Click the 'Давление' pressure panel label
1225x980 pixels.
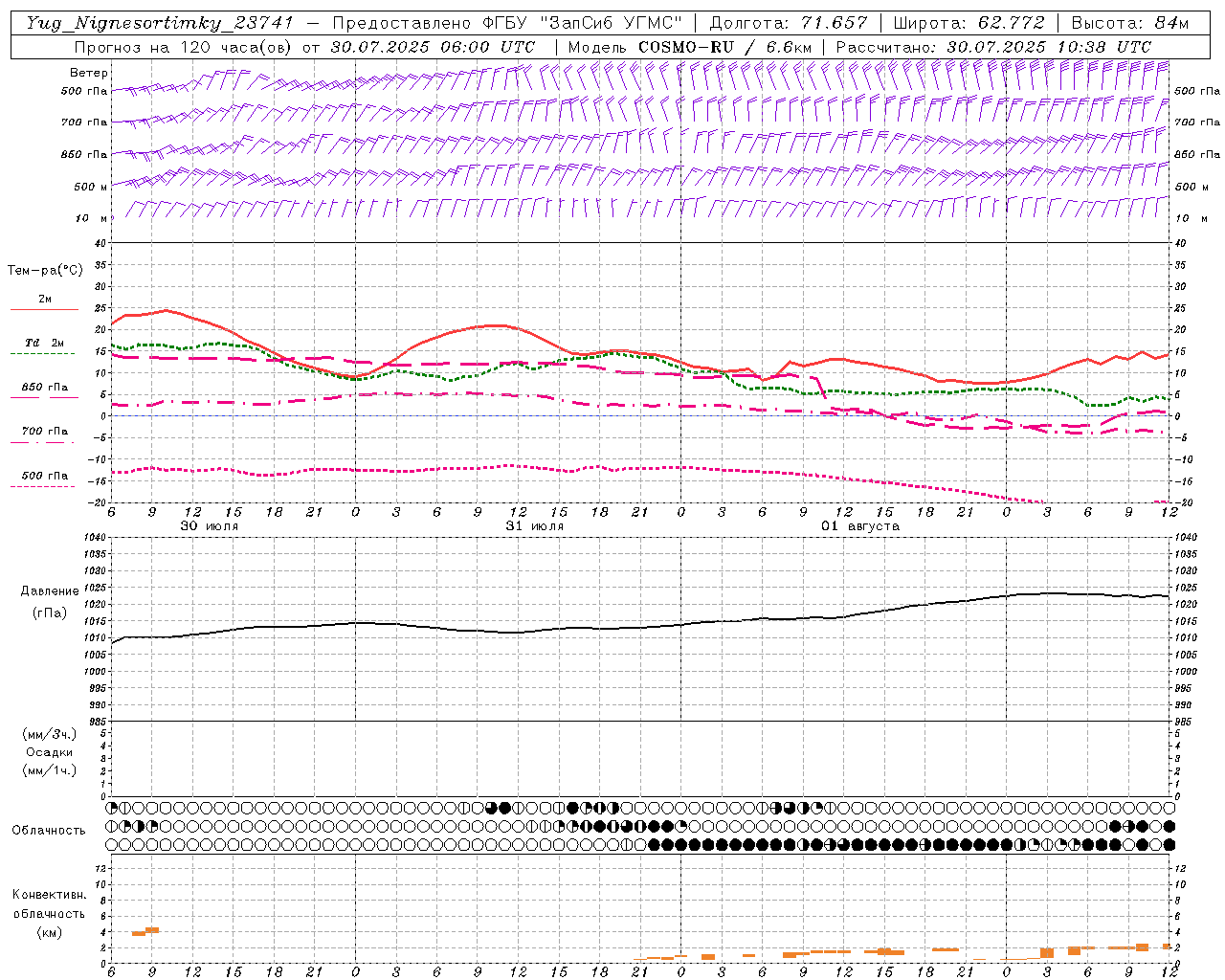tap(50, 591)
